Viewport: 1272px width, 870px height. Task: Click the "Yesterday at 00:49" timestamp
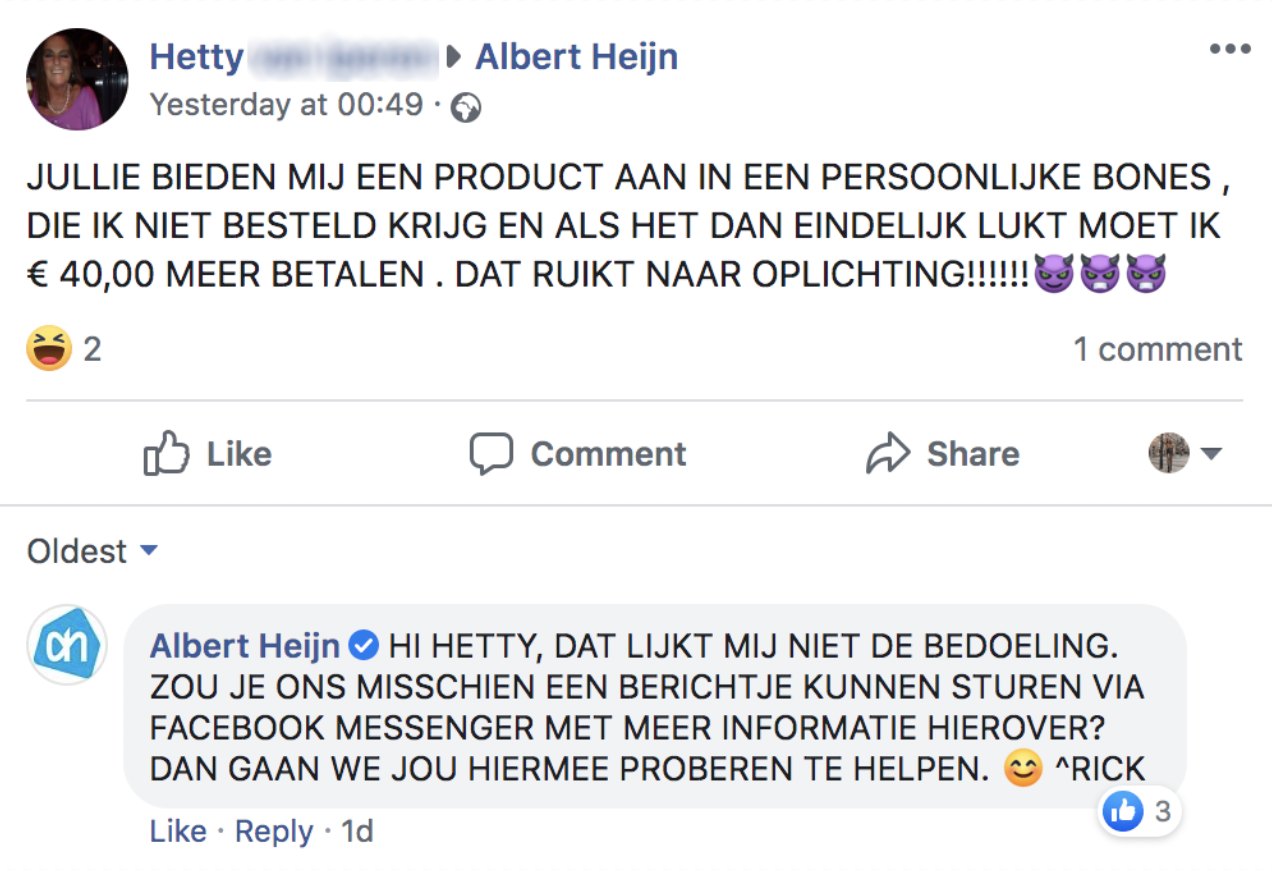tap(286, 104)
